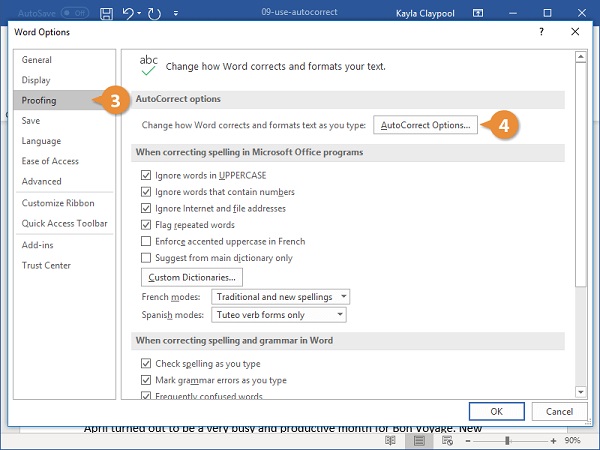Open the French modes dropdown

(280, 297)
